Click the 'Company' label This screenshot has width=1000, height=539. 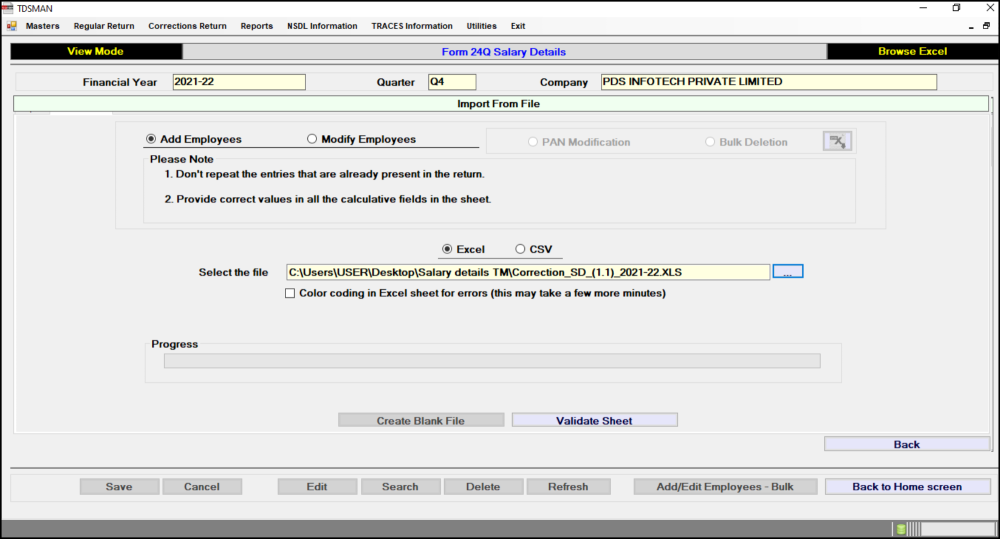click(564, 82)
